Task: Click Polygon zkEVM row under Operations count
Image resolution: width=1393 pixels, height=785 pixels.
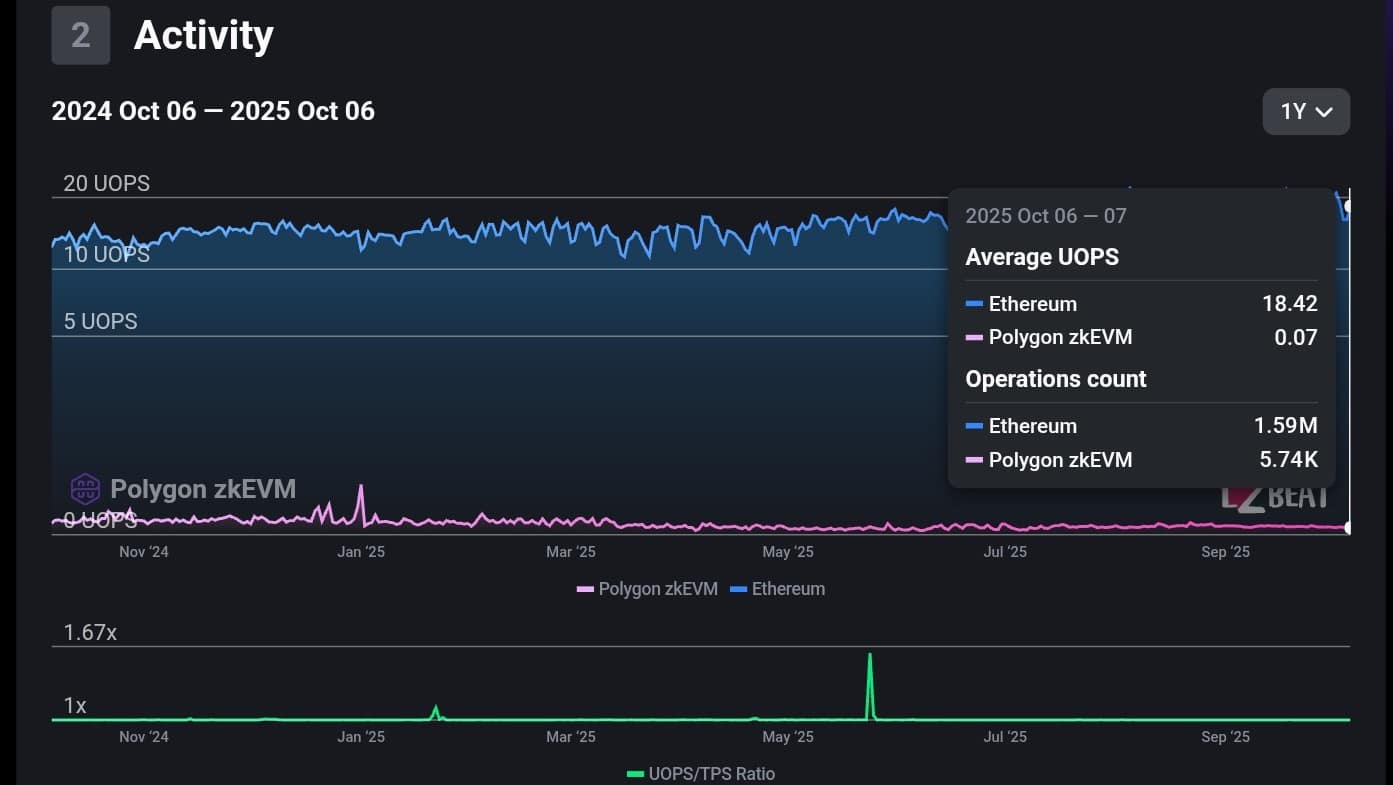Action: (x=1141, y=460)
